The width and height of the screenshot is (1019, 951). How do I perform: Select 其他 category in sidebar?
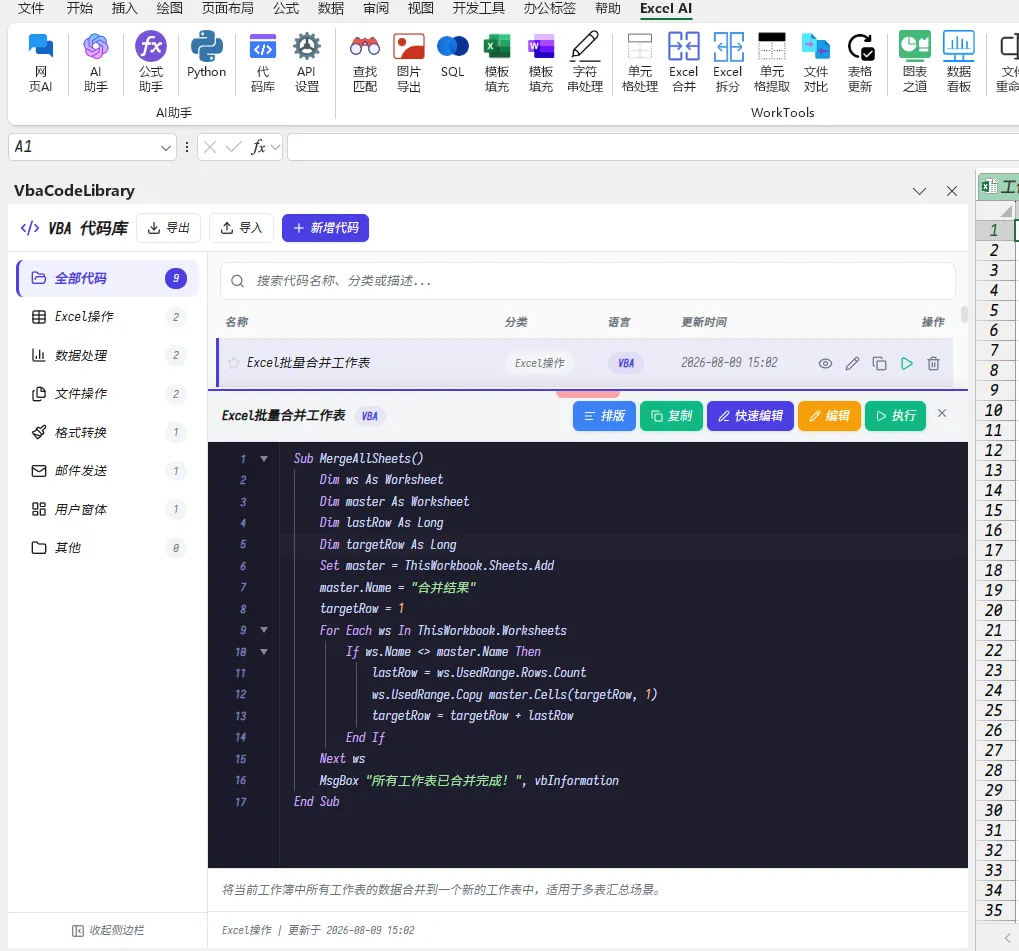(x=107, y=548)
